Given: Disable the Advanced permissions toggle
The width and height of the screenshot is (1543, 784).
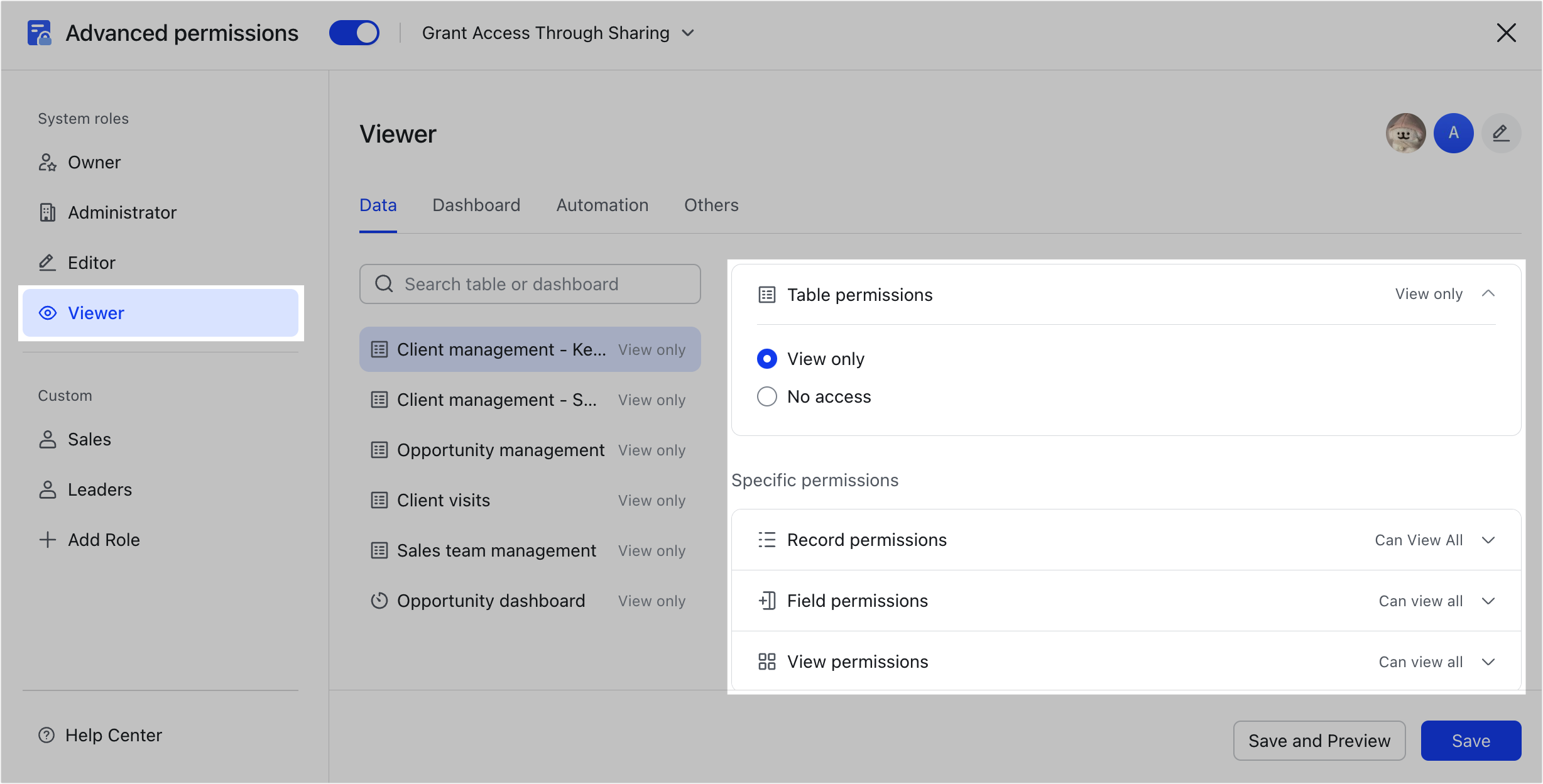Looking at the screenshot, I should 354,32.
